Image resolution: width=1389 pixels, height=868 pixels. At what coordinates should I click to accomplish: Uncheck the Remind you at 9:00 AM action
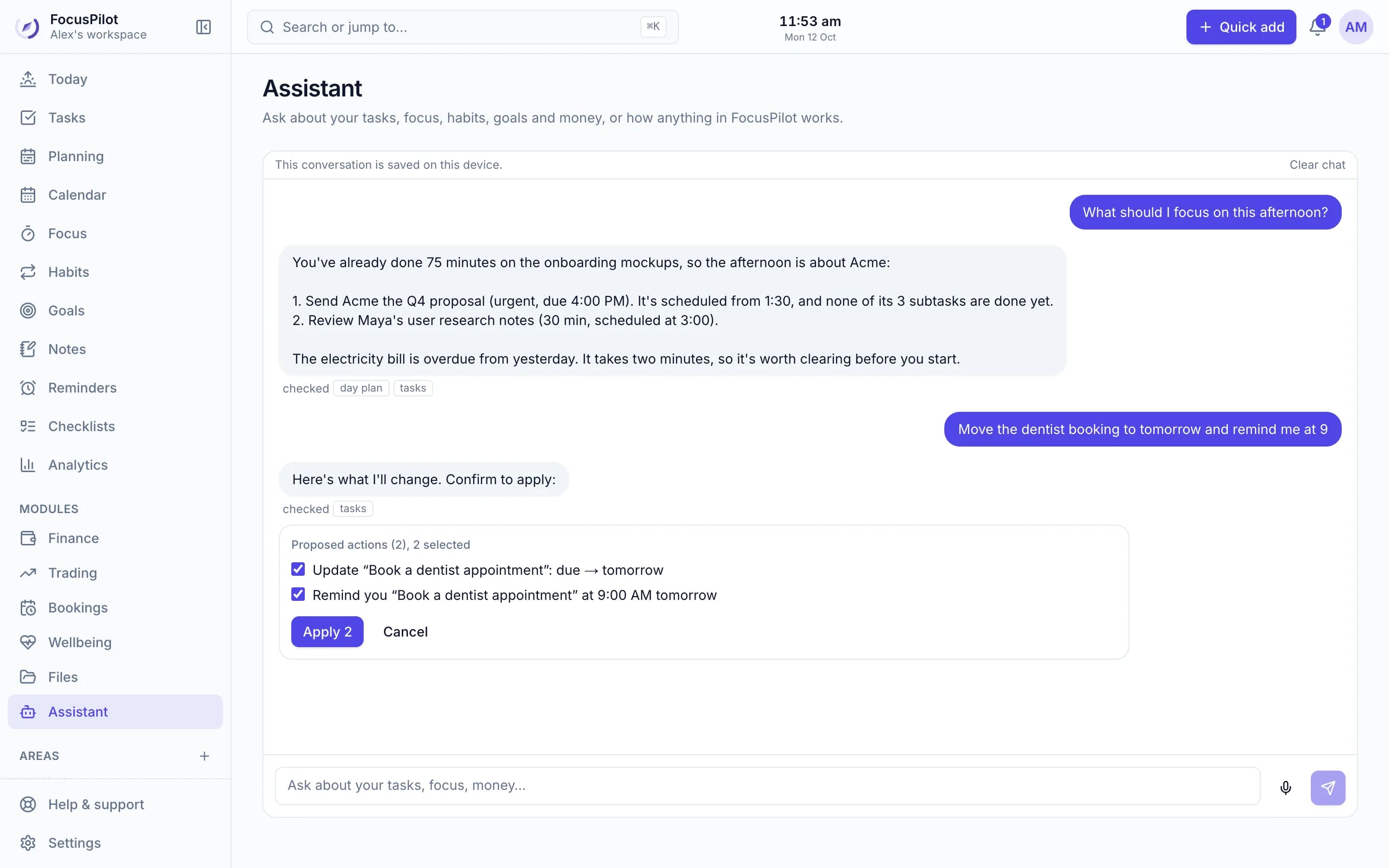298,594
